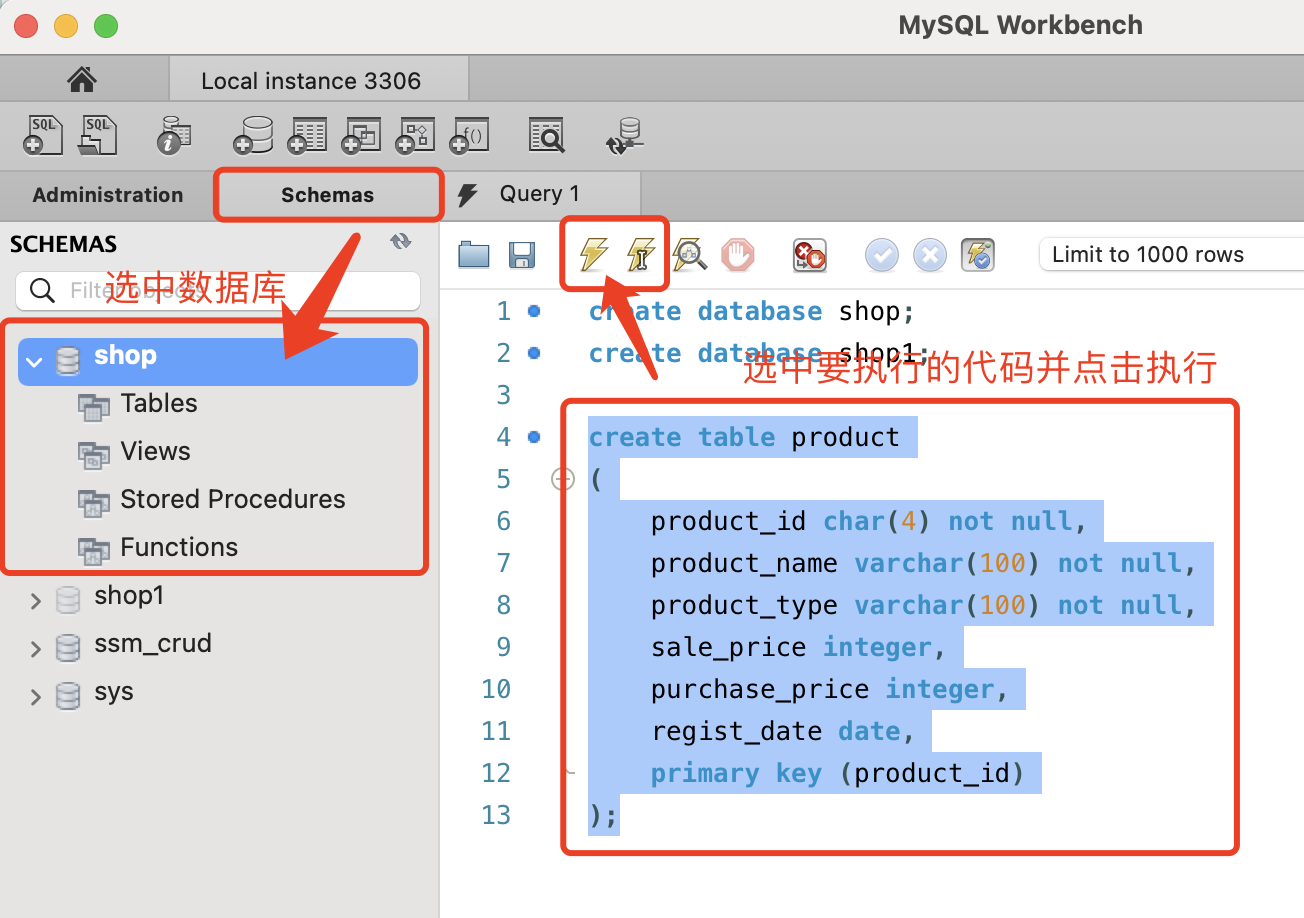Toggle auto-commit mode
1304x918 pixels.
[x=978, y=255]
